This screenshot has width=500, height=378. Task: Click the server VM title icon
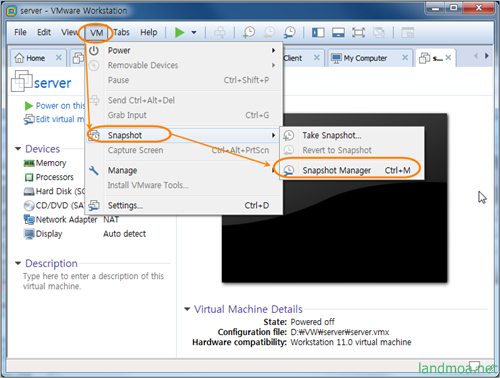pos(22,81)
